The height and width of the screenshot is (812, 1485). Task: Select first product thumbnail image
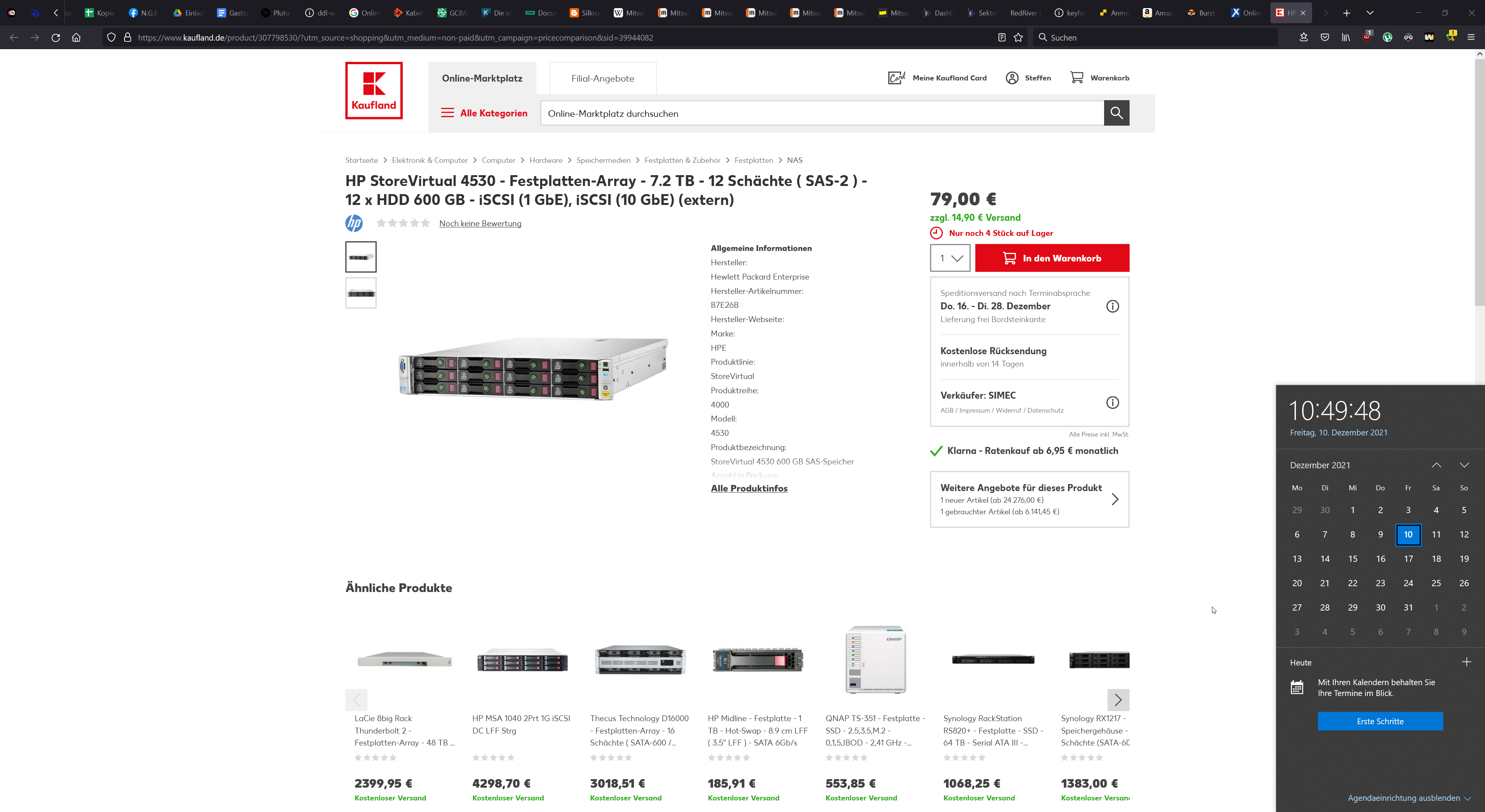(361, 257)
